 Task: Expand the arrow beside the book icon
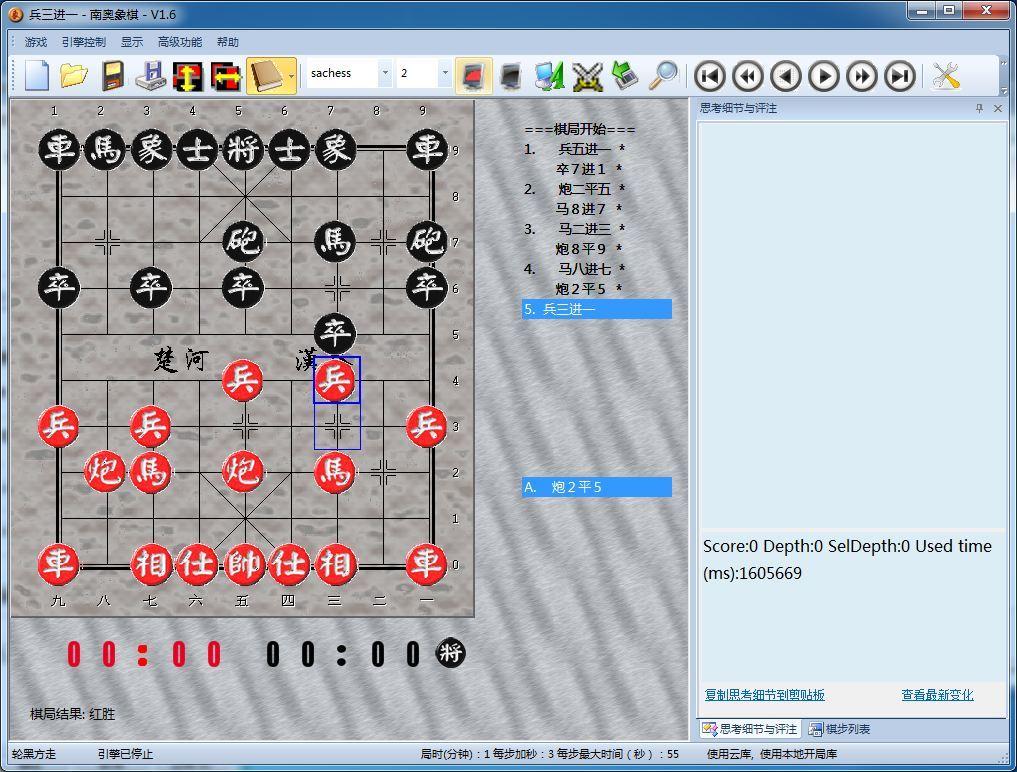click(291, 76)
